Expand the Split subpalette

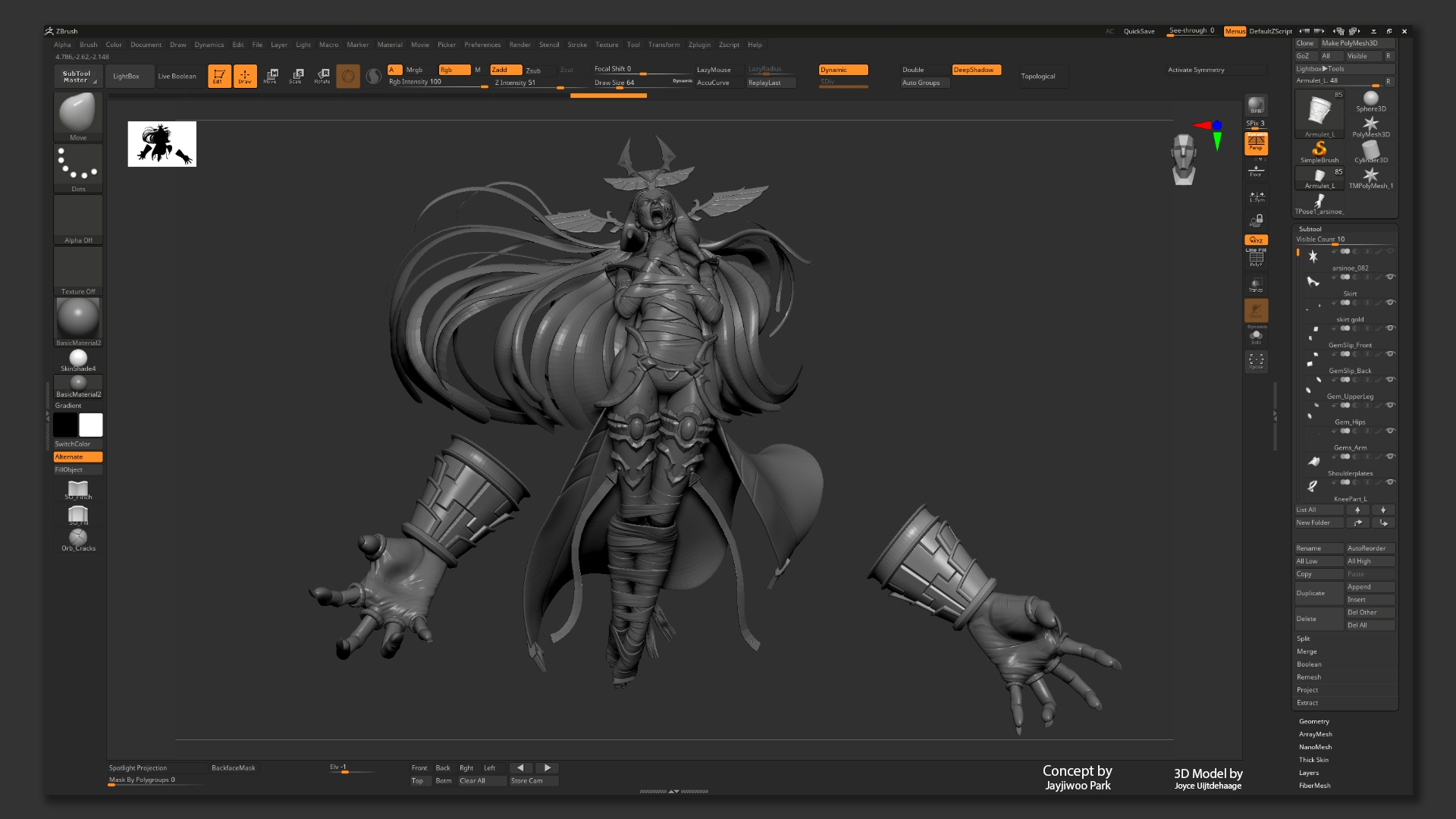click(x=1304, y=639)
